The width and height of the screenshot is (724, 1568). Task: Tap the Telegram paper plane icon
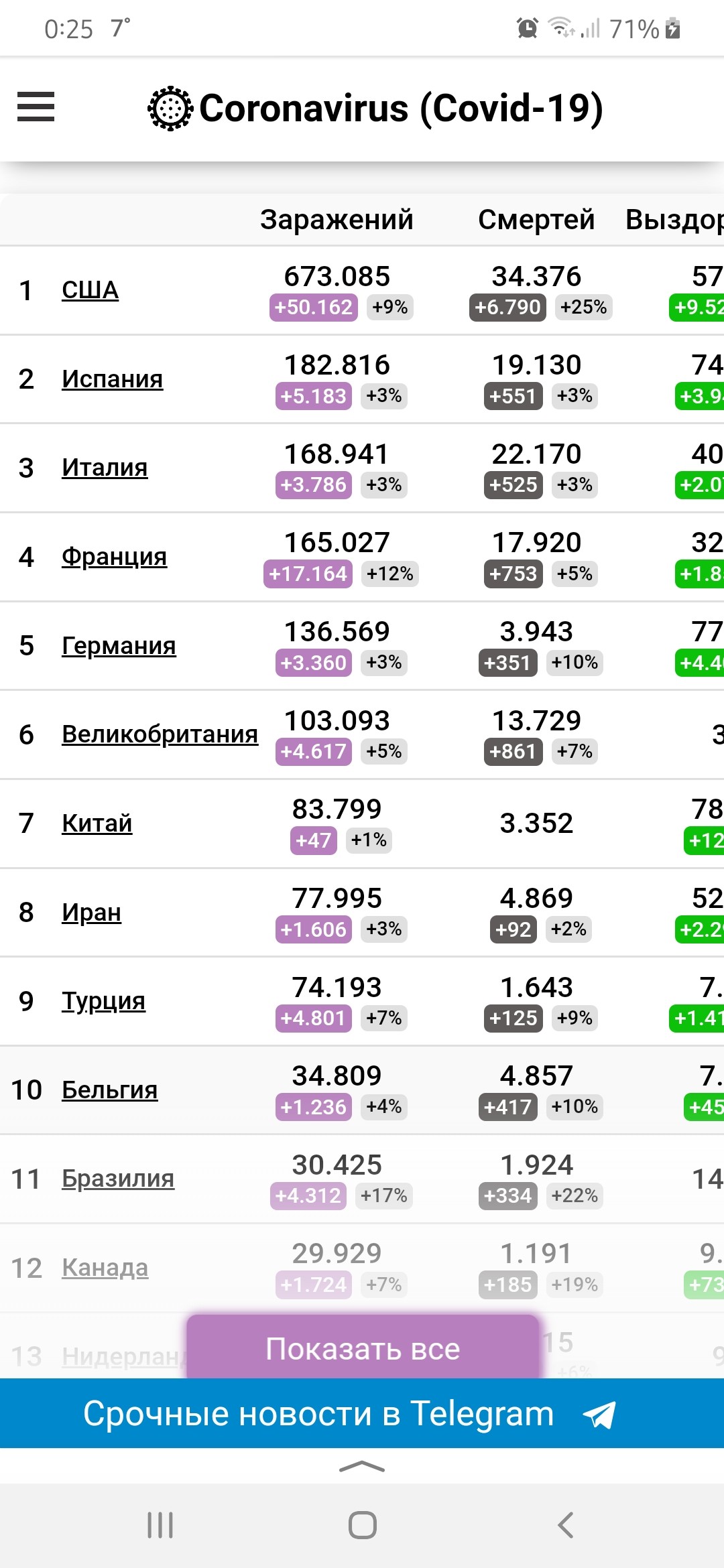[599, 1415]
